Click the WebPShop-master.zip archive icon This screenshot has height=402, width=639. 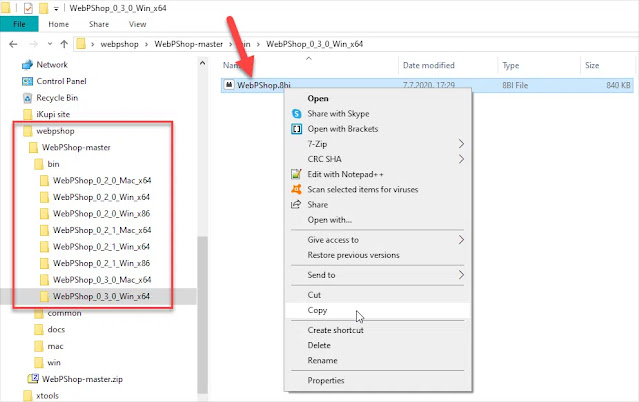33,379
